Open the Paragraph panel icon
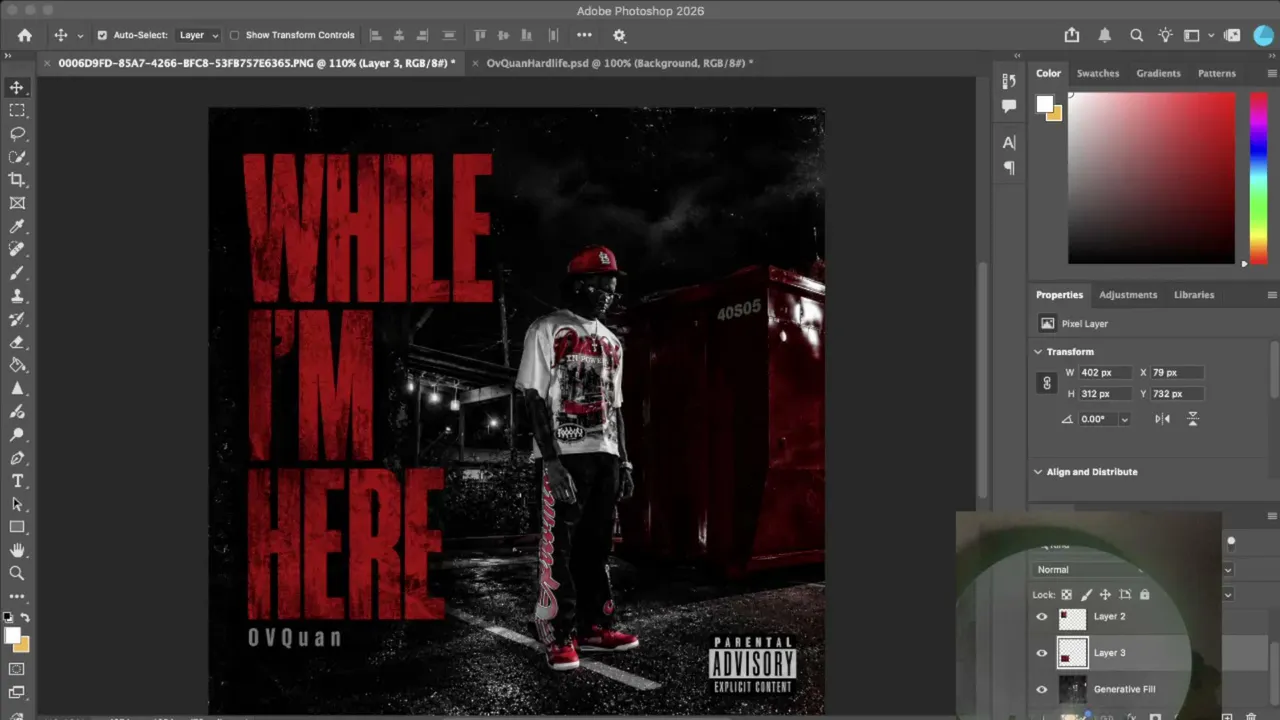The width and height of the screenshot is (1280, 720). tap(1009, 167)
